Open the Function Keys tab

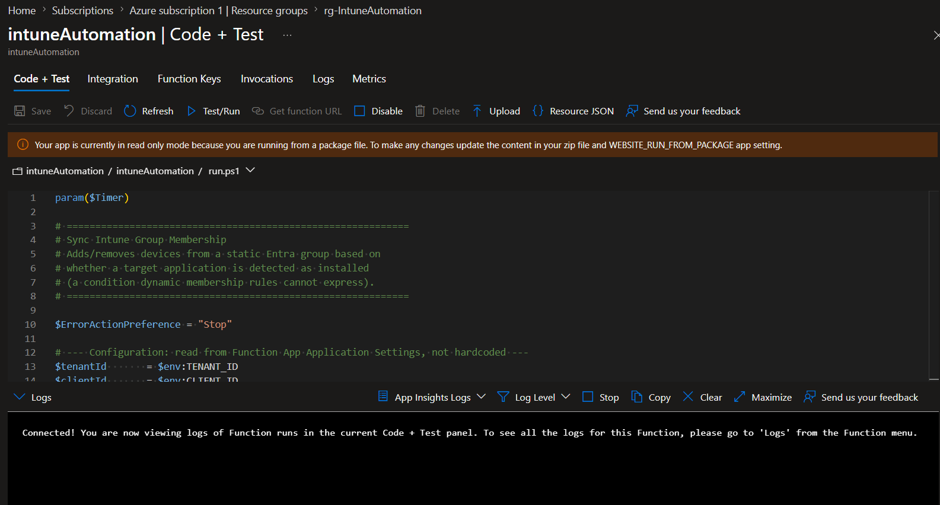[189, 79]
